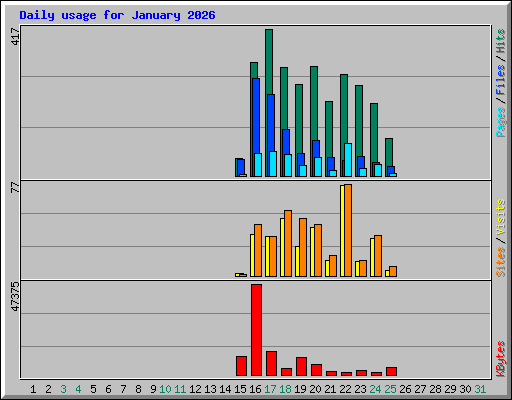Click the red KBytes bar for day 15
Image resolution: width=512 pixels, height=400 pixels.
(241, 366)
